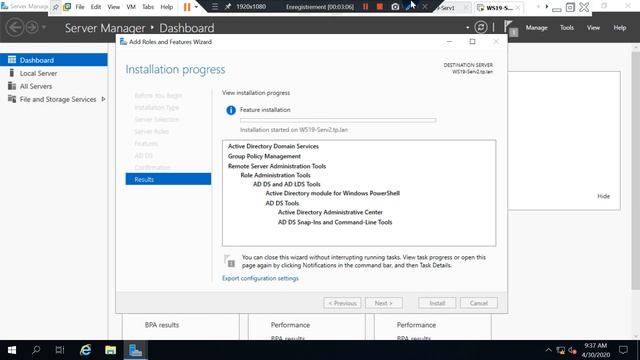The width and height of the screenshot is (640, 360).
Task: Open dropdown next to the VM pause icon
Action: pos(196,7)
